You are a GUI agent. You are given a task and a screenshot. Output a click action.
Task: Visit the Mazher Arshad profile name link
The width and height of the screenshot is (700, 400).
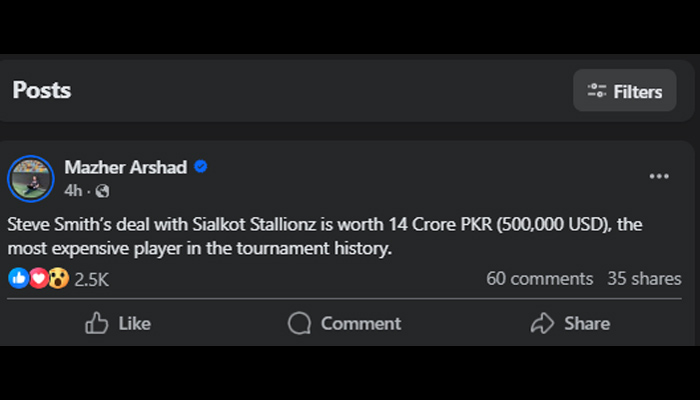pyautogui.click(x=125, y=167)
